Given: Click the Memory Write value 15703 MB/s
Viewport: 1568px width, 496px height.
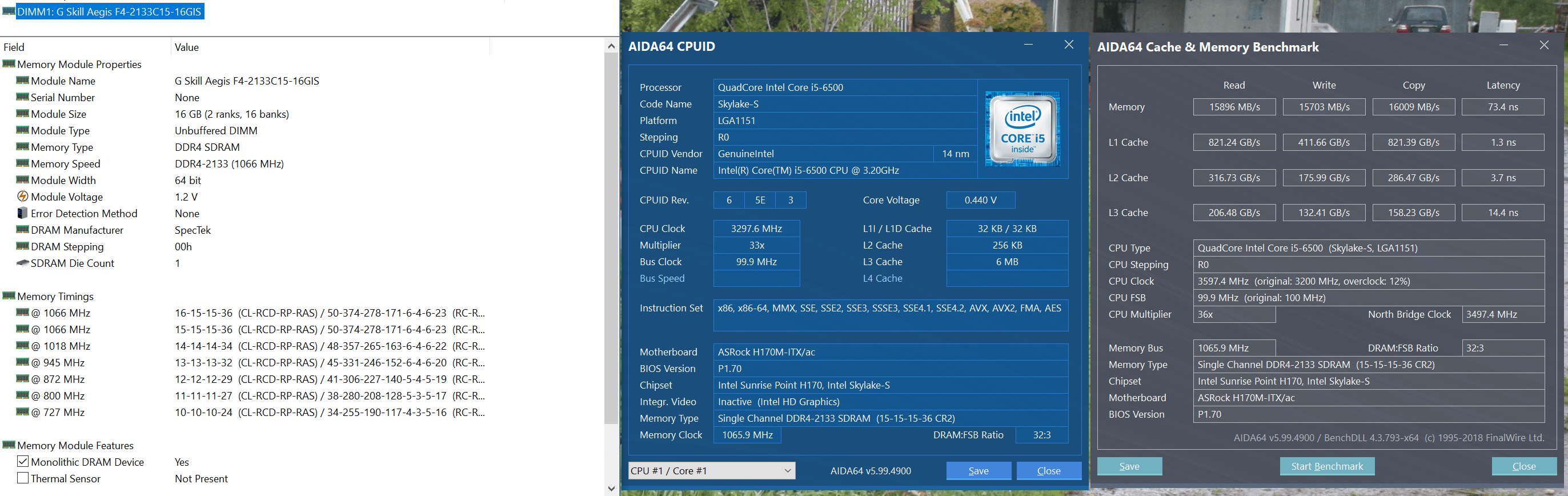Looking at the screenshot, I should pos(1324,106).
